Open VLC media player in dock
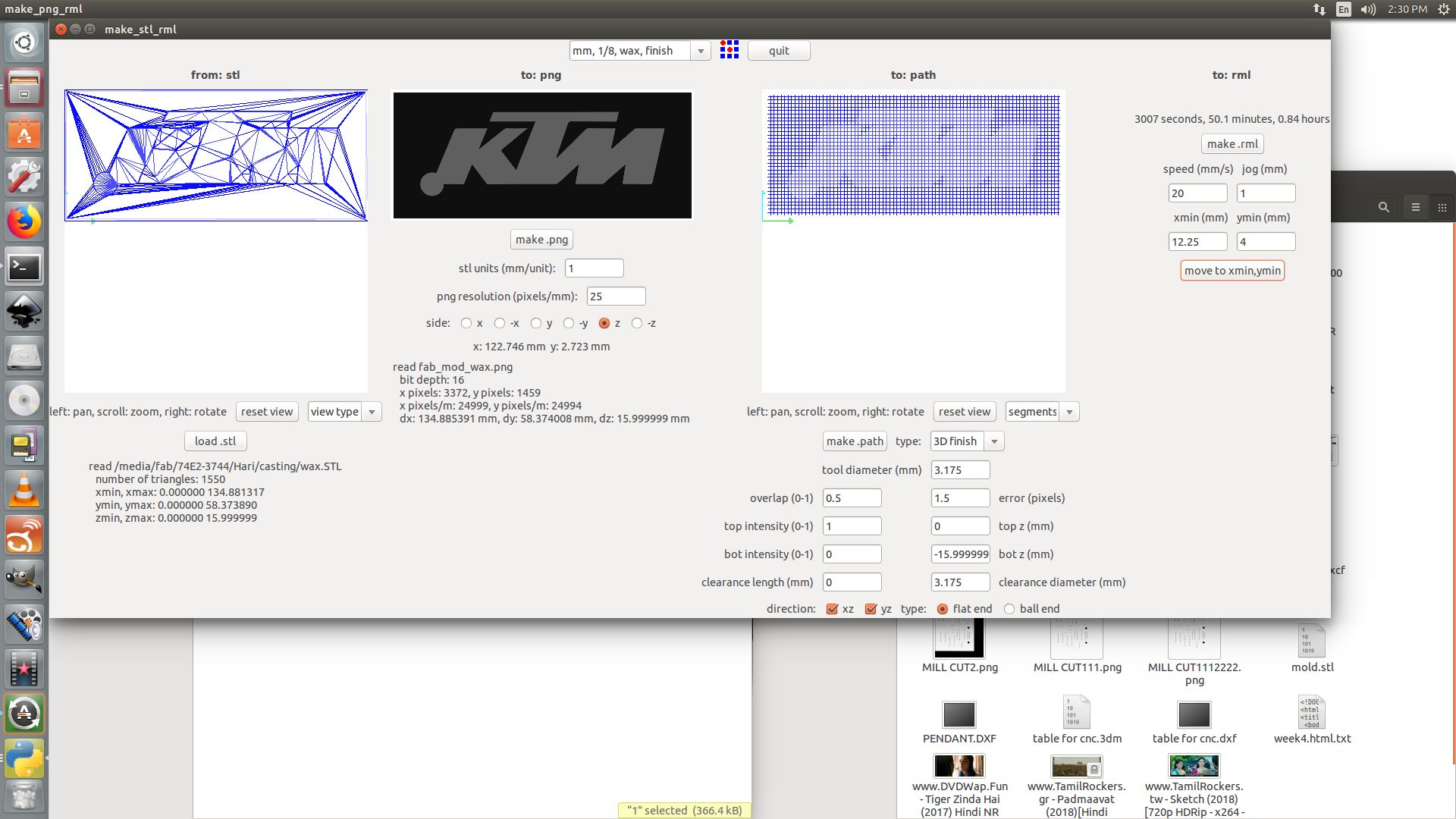This screenshot has width=1456, height=819. coord(24,490)
